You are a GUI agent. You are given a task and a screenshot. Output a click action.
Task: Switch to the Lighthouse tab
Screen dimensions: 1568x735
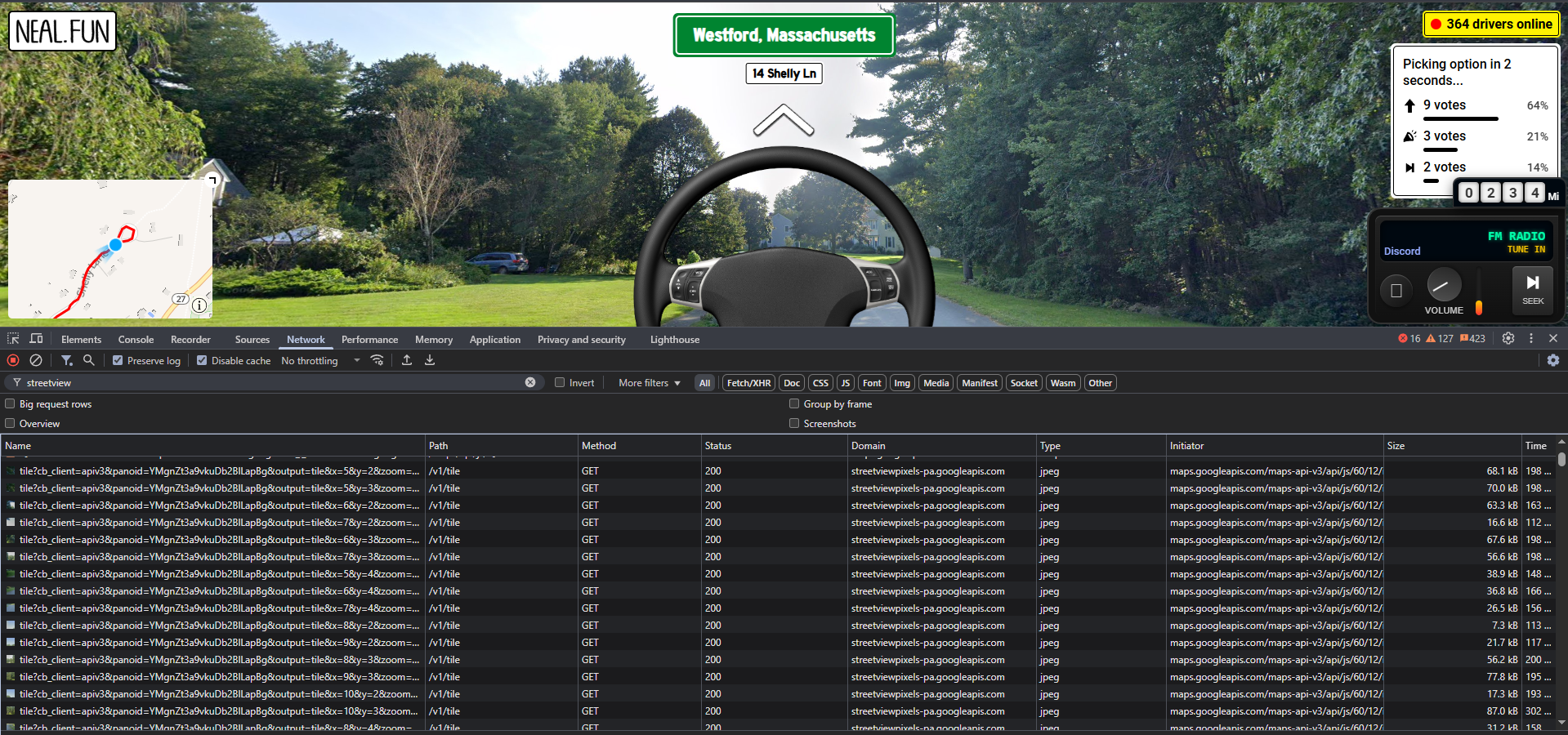pyautogui.click(x=675, y=339)
